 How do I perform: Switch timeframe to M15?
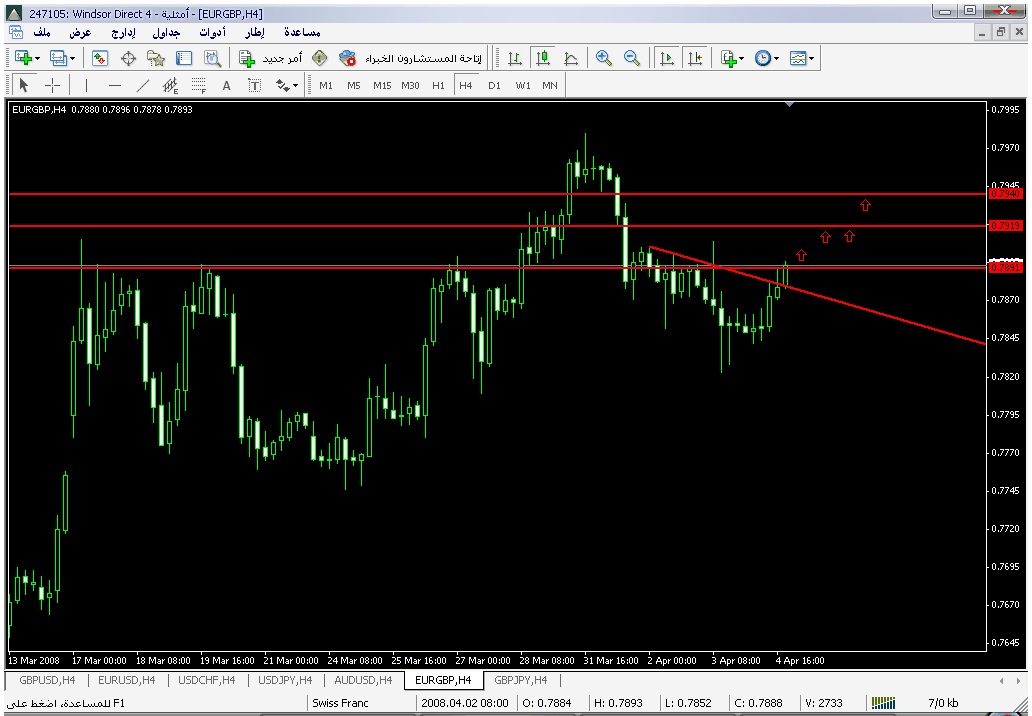[x=382, y=86]
